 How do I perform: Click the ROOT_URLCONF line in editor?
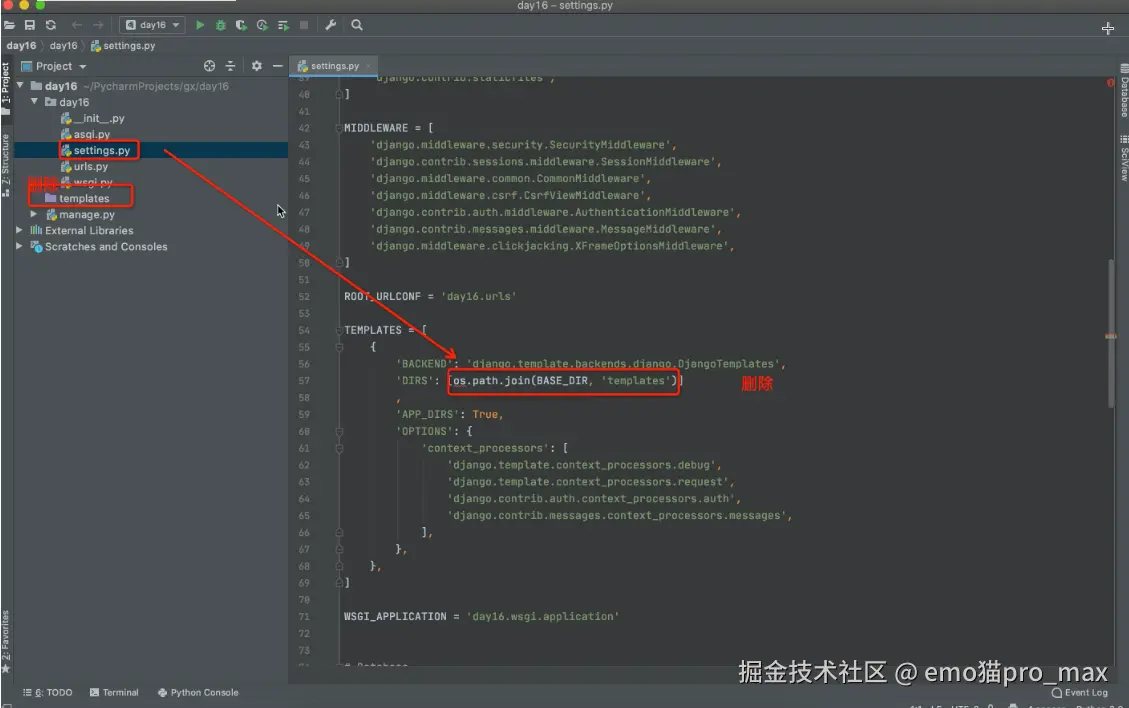(x=430, y=297)
